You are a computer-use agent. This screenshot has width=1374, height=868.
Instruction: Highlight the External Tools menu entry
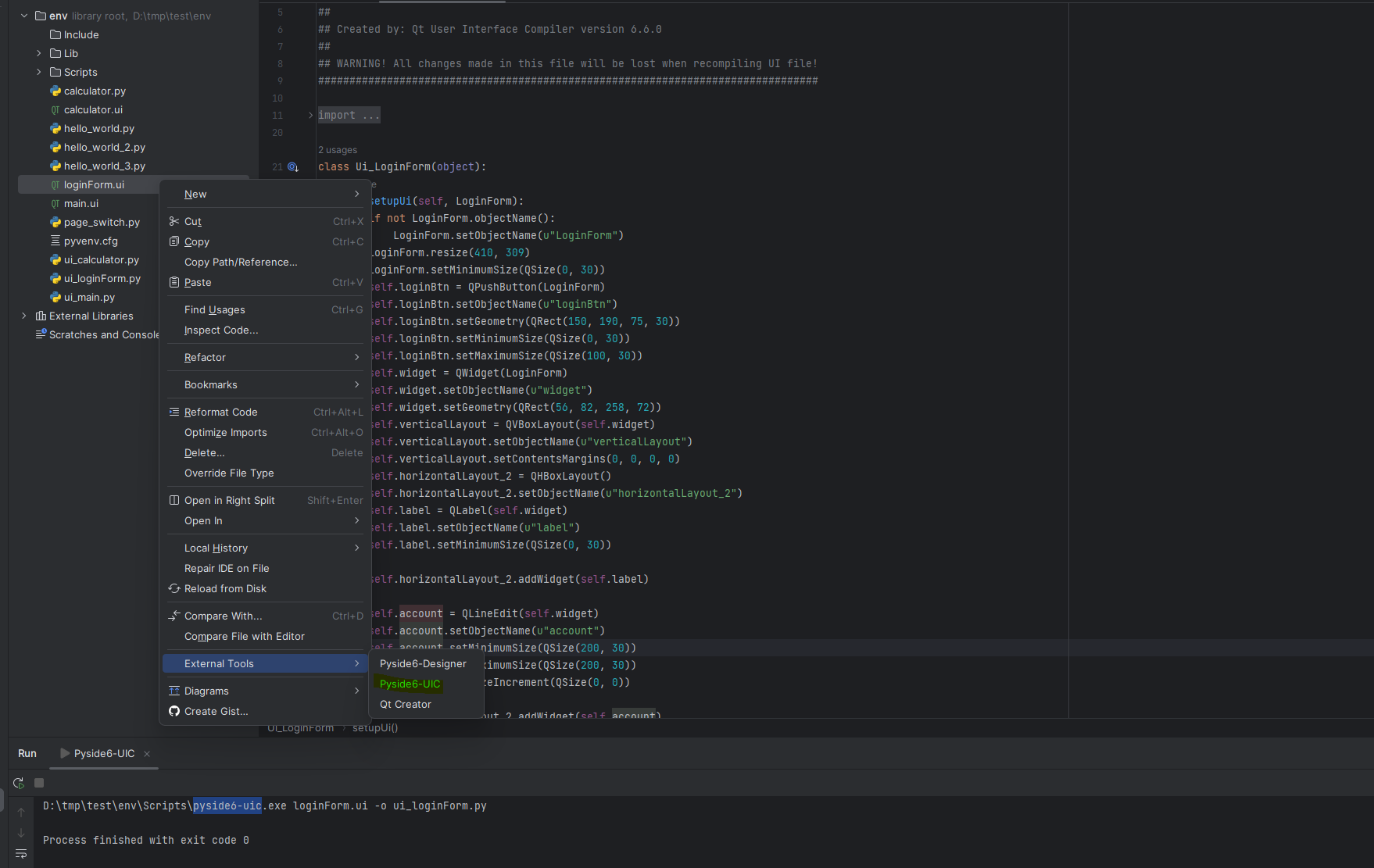pyautogui.click(x=266, y=663)
